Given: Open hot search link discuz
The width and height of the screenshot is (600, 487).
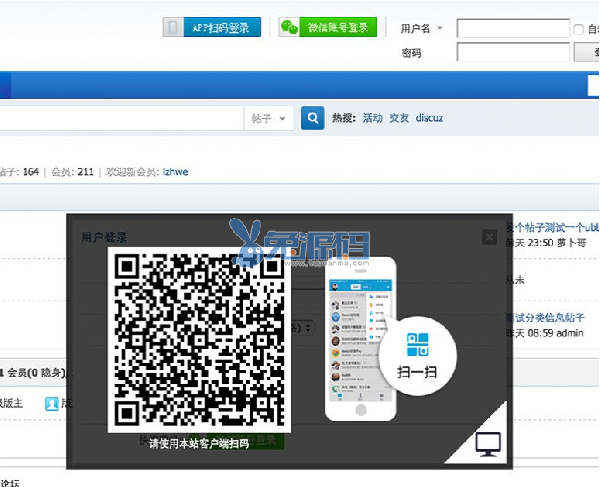Looking at the screenshot, I should 429,118.
